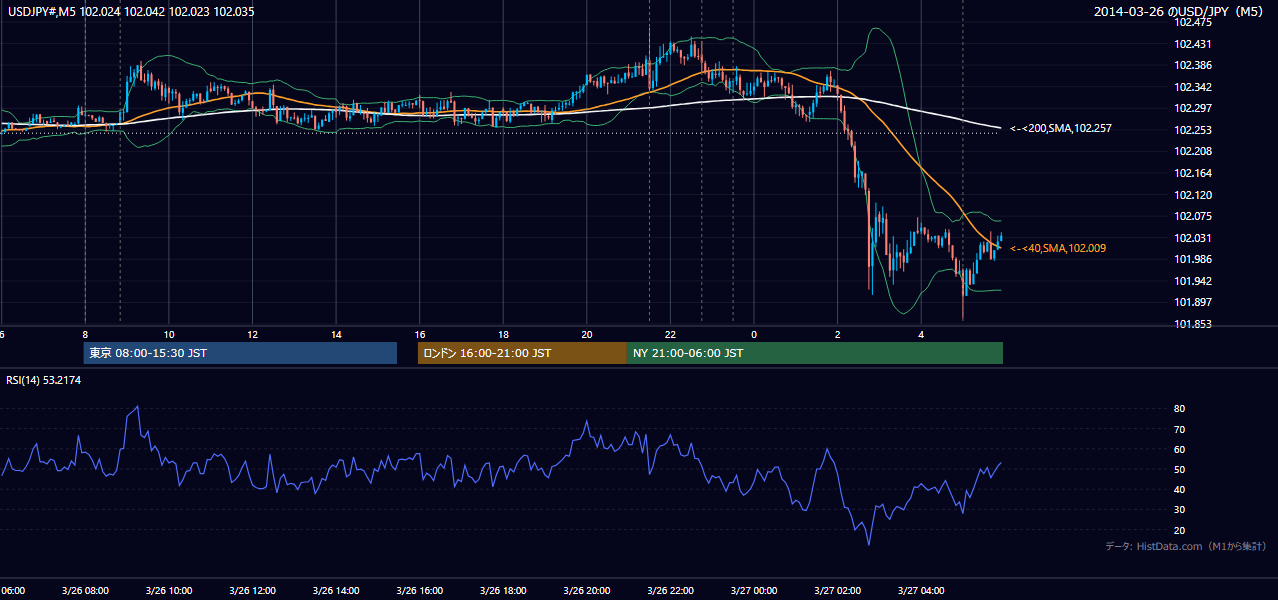The image size is (1278, 600).
Task: Click the 101.853 price axis label
Action: point(1193,324)
